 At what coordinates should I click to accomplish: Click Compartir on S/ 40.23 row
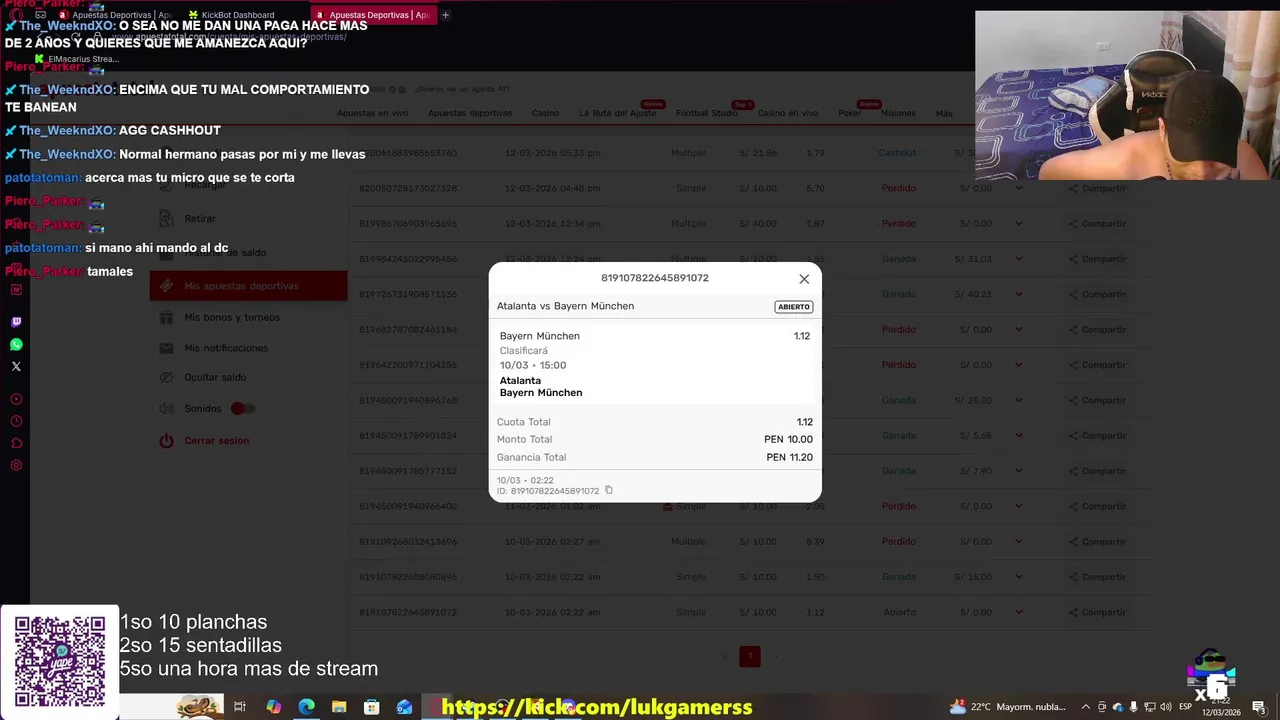click(x=1097, y=294)
